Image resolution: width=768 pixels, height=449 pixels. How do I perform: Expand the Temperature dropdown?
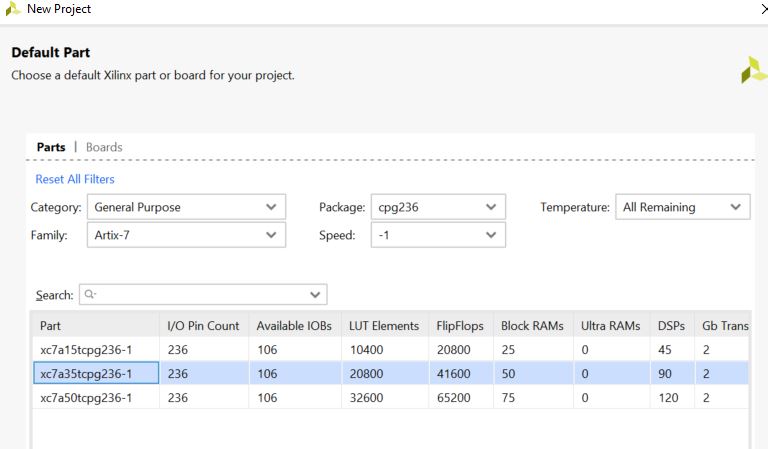(682, 207)
